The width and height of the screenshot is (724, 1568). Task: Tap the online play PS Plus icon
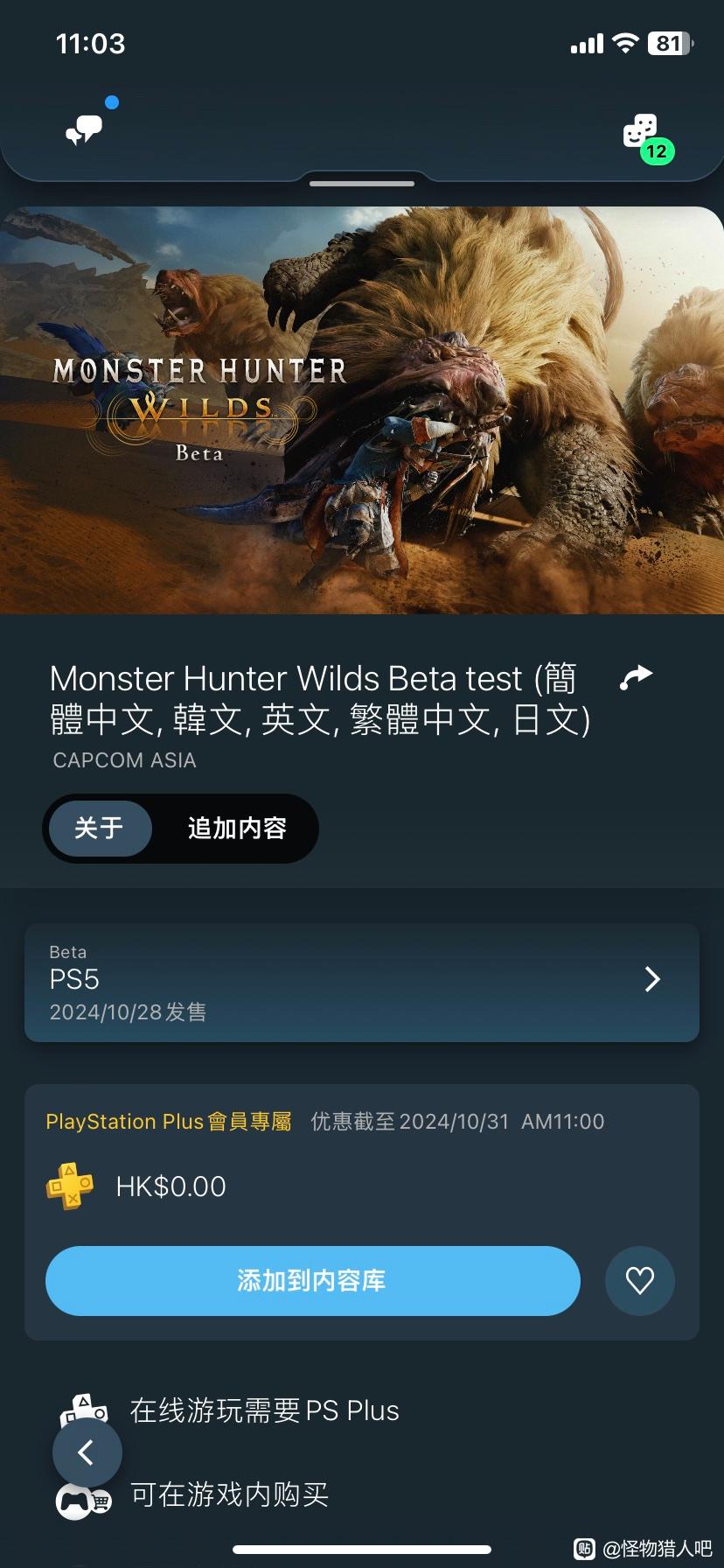coord(83,1408)
